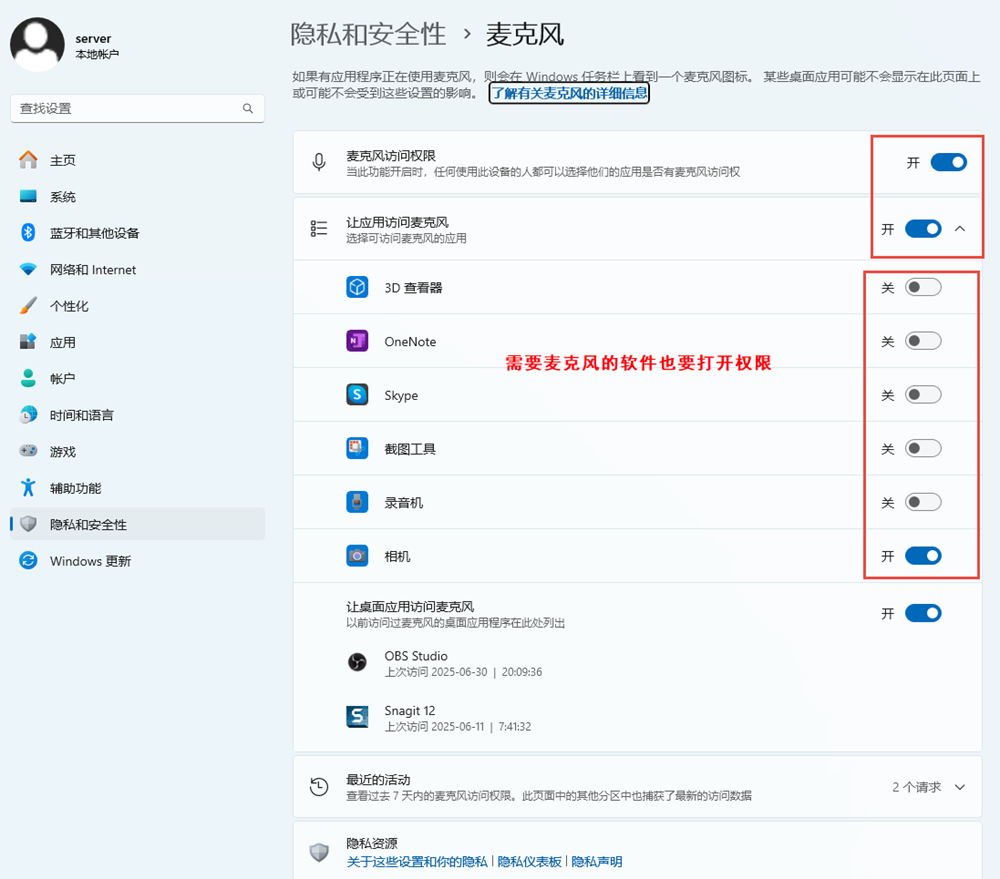This screenshot has width=1000, height=879.
Task: Click the 时间和语言 clock globe icon
Action: coord(28,415)
